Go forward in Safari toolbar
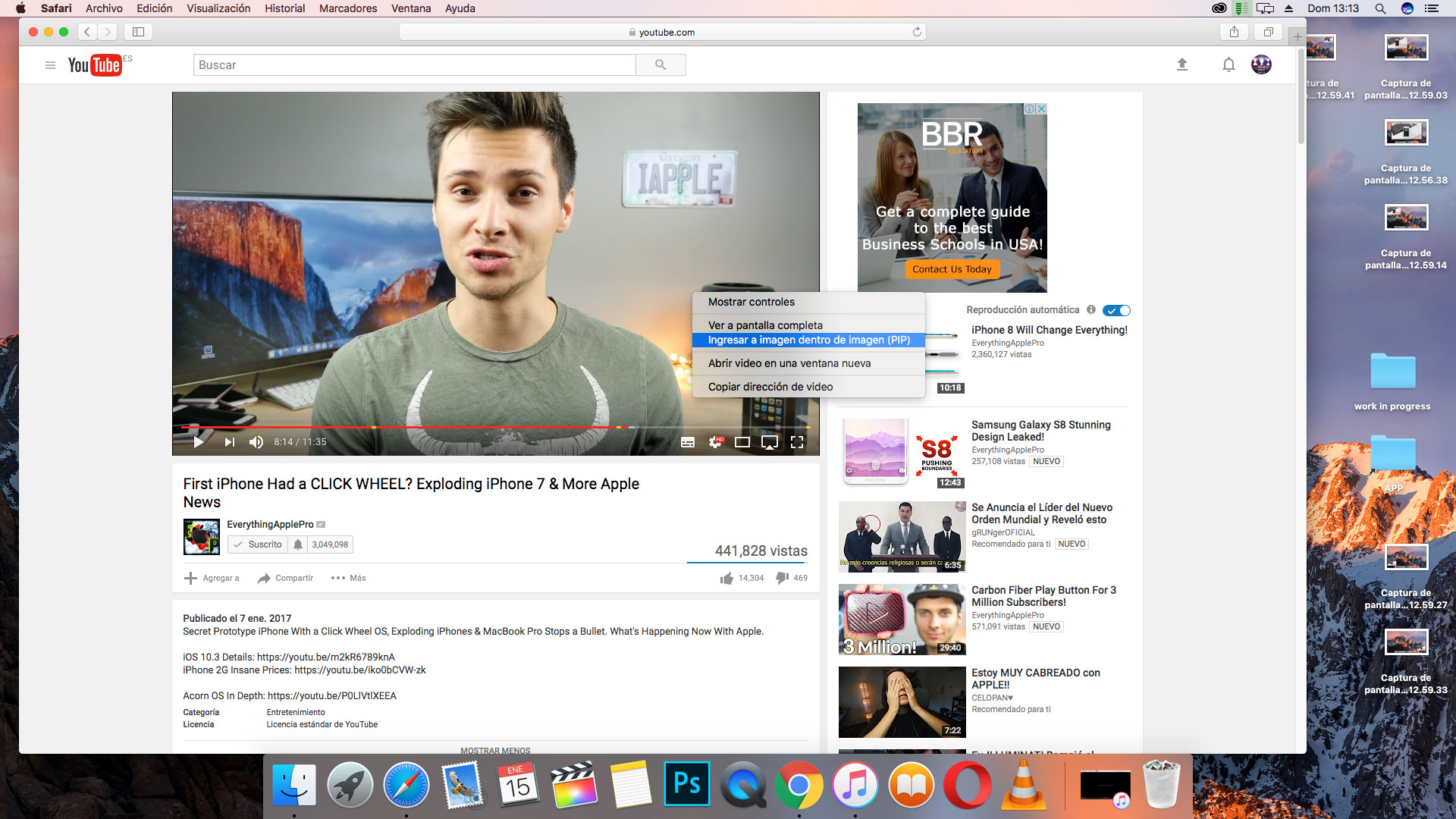This screenshot has width=1456, height=819. pos(108,32)
